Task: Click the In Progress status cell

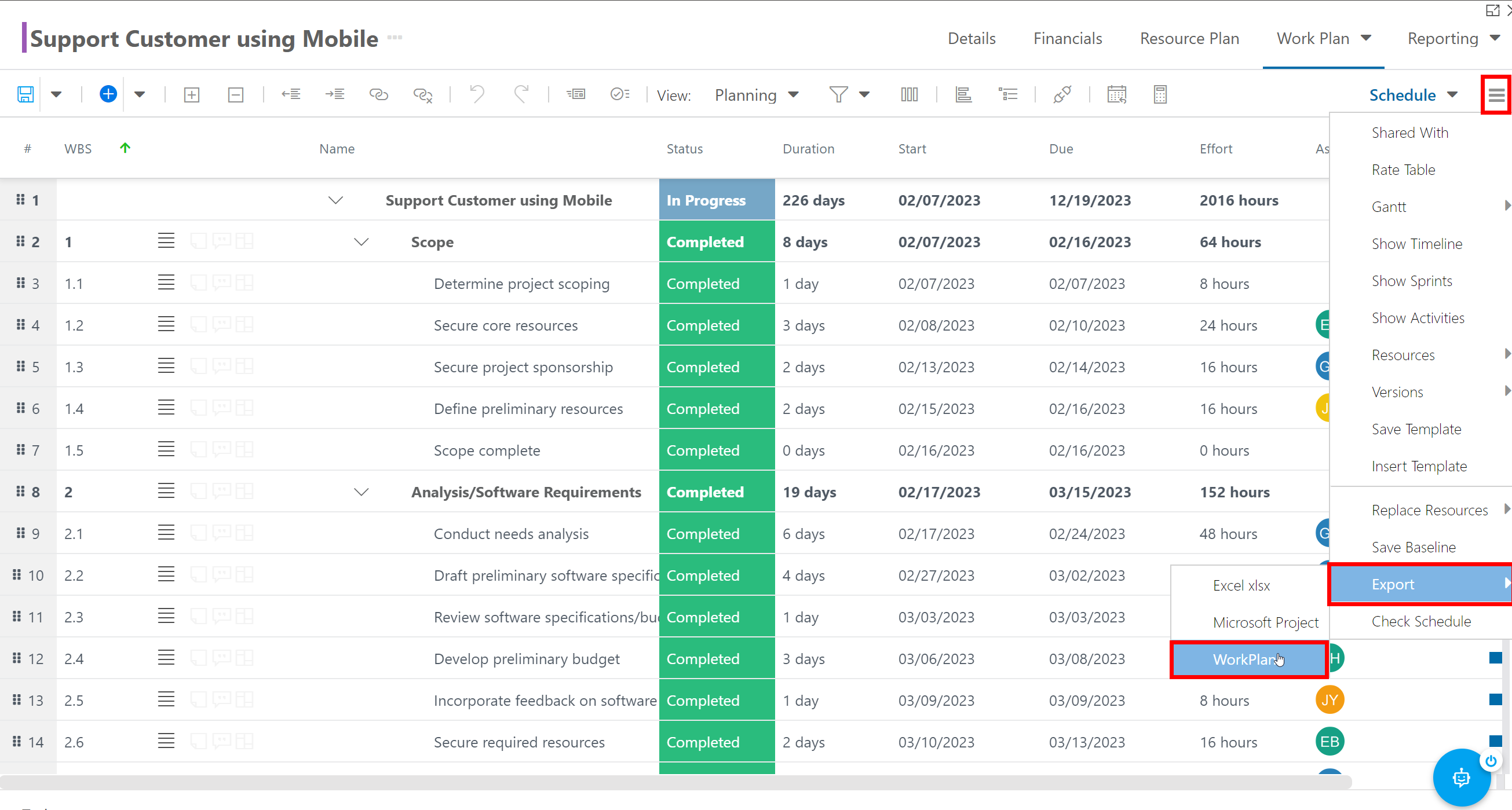Action: pos(717,200)
